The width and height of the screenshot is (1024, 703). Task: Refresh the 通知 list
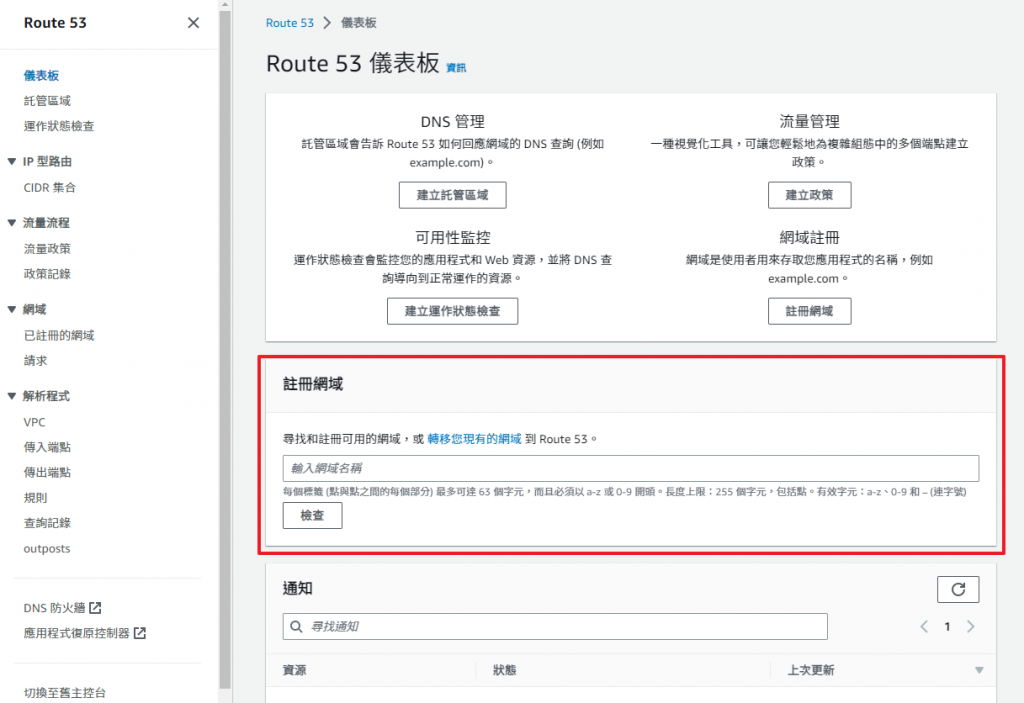coord(958,589)
